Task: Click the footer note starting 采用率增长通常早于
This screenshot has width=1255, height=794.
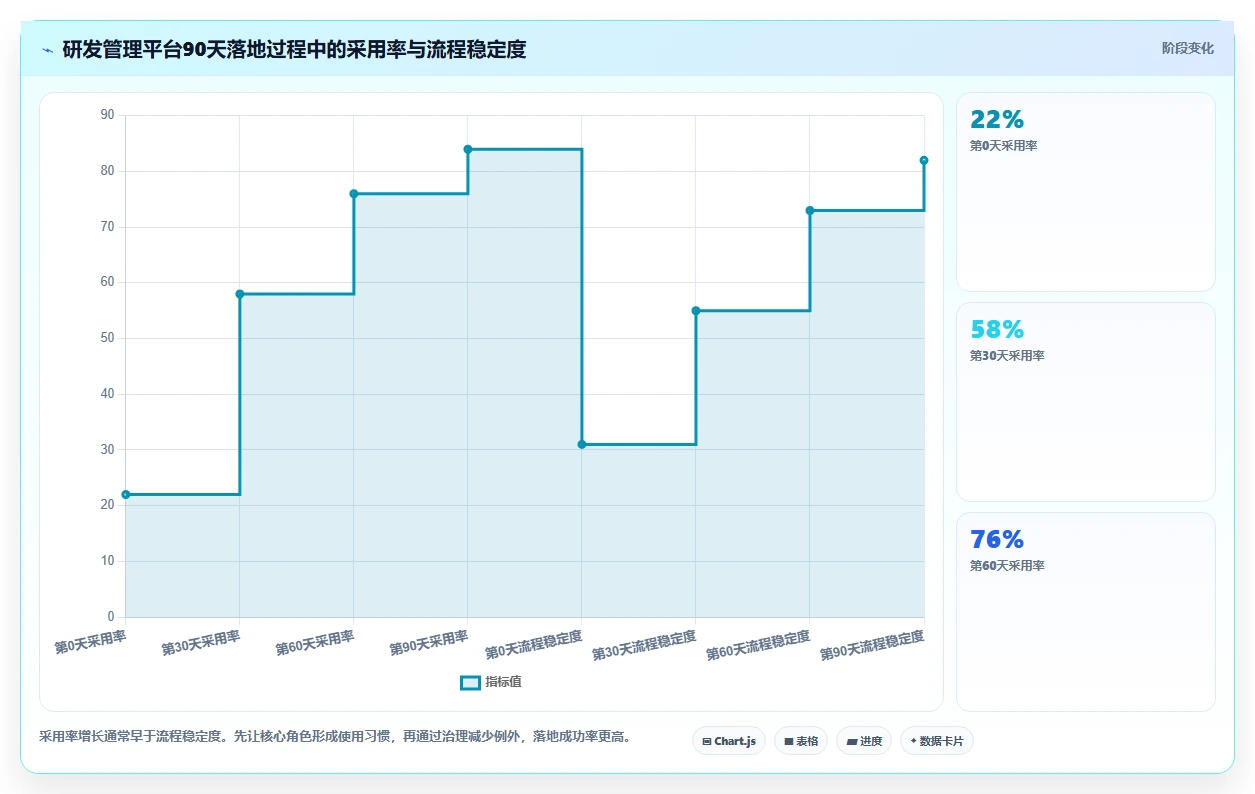Action: [335, 737]
